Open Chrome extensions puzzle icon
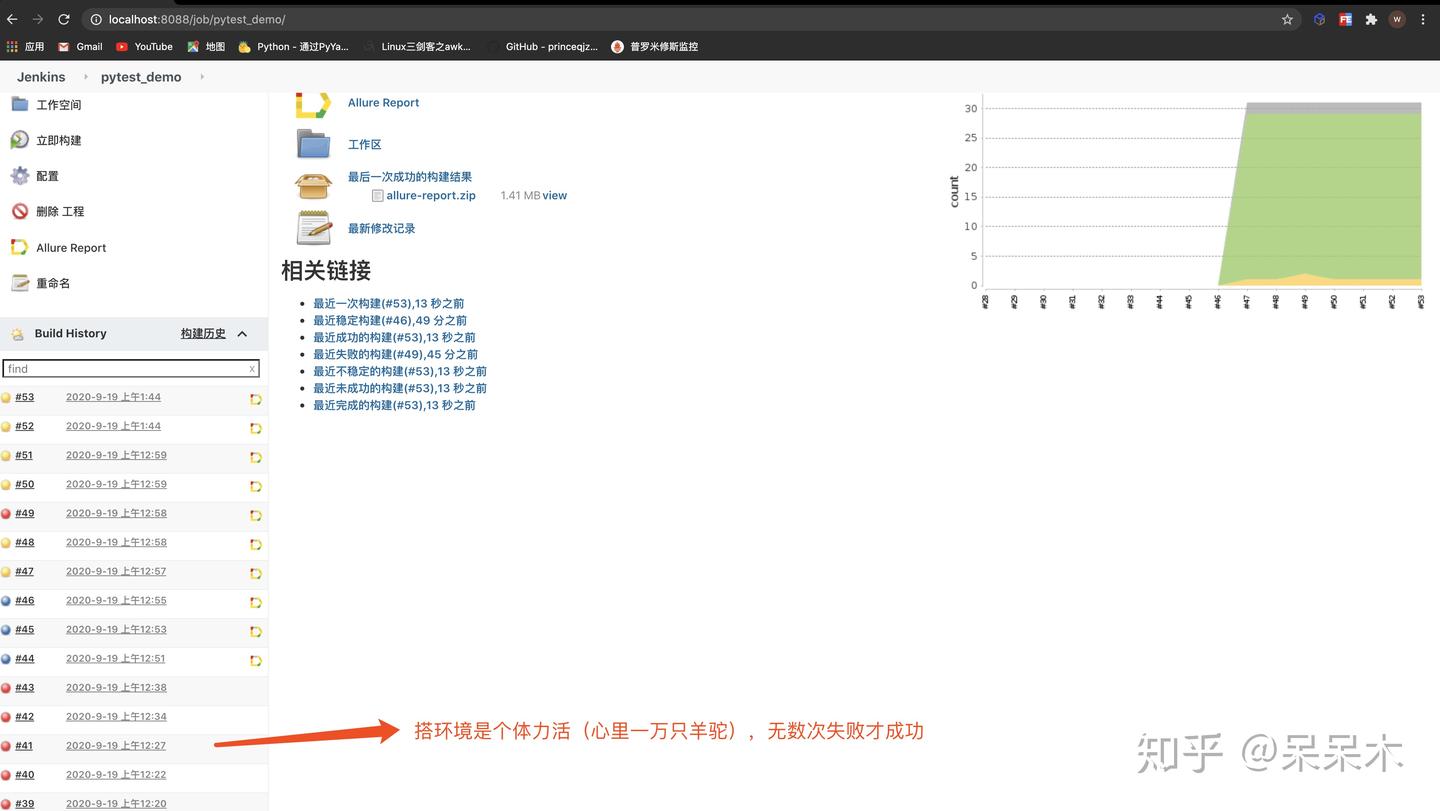 tap(1371, 19)
